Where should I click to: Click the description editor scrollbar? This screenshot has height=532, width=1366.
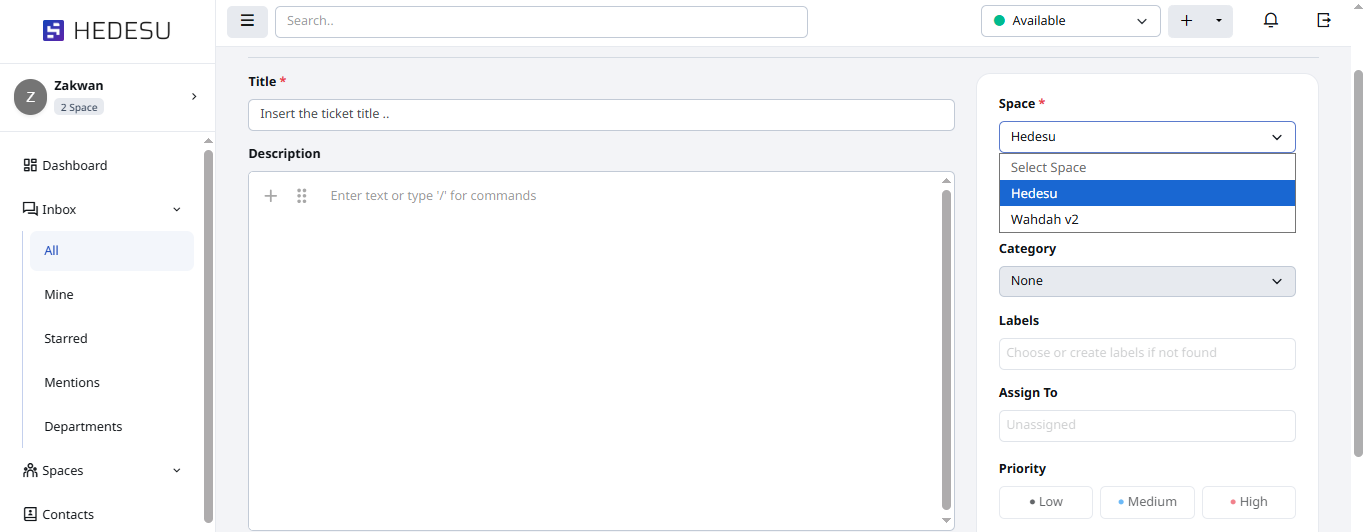[x=946, y=351]
